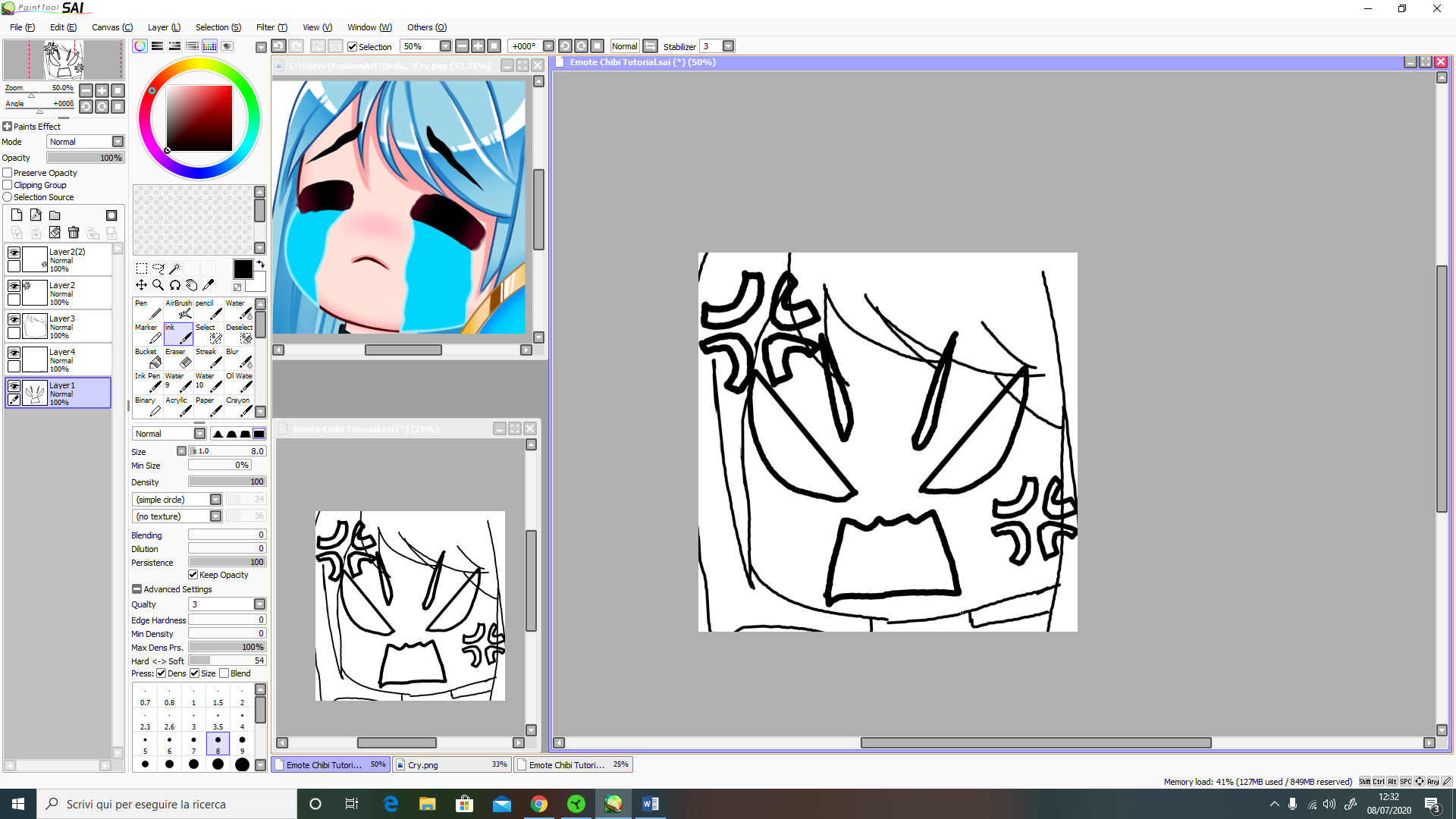Flip the canvas view horizontally
The height and width of the screenshot is (819, 1456).
point(651,46)
